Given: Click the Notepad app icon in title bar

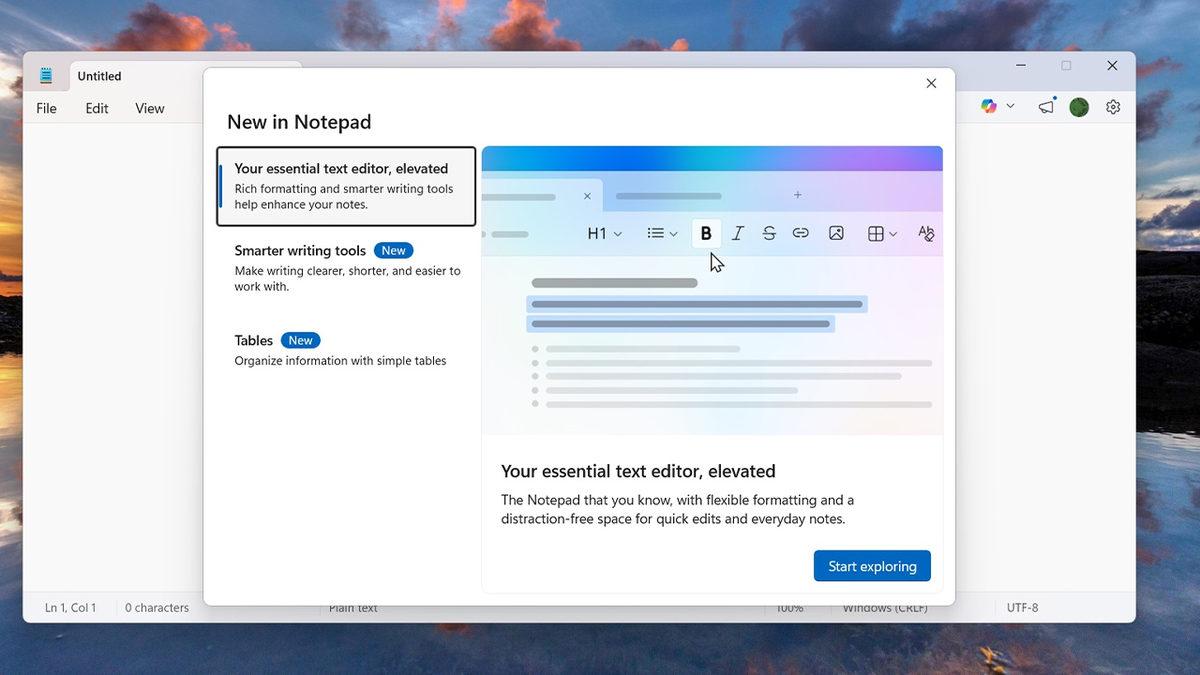Looking at the screenshot, I should coord(46,75).
